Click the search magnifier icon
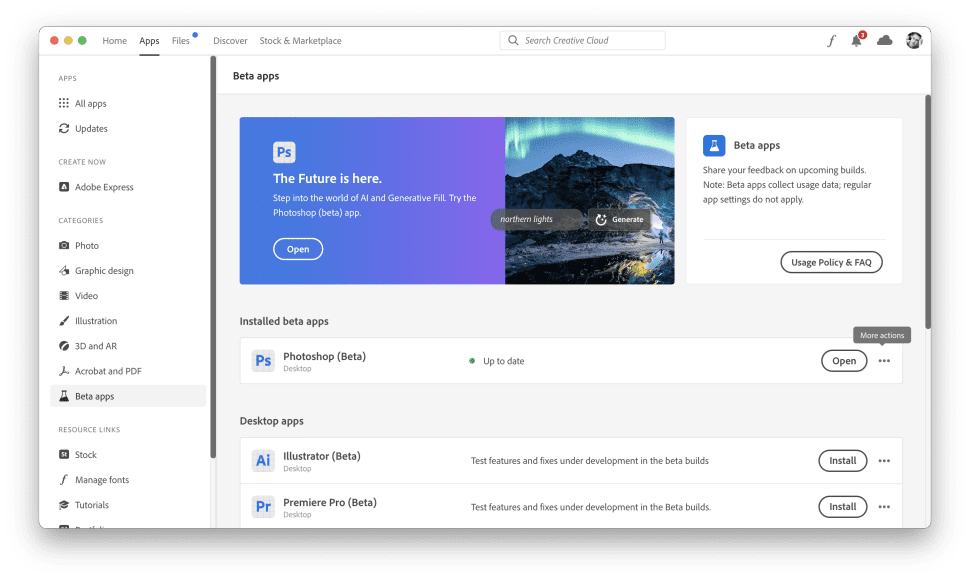 (x=513, y=40)
